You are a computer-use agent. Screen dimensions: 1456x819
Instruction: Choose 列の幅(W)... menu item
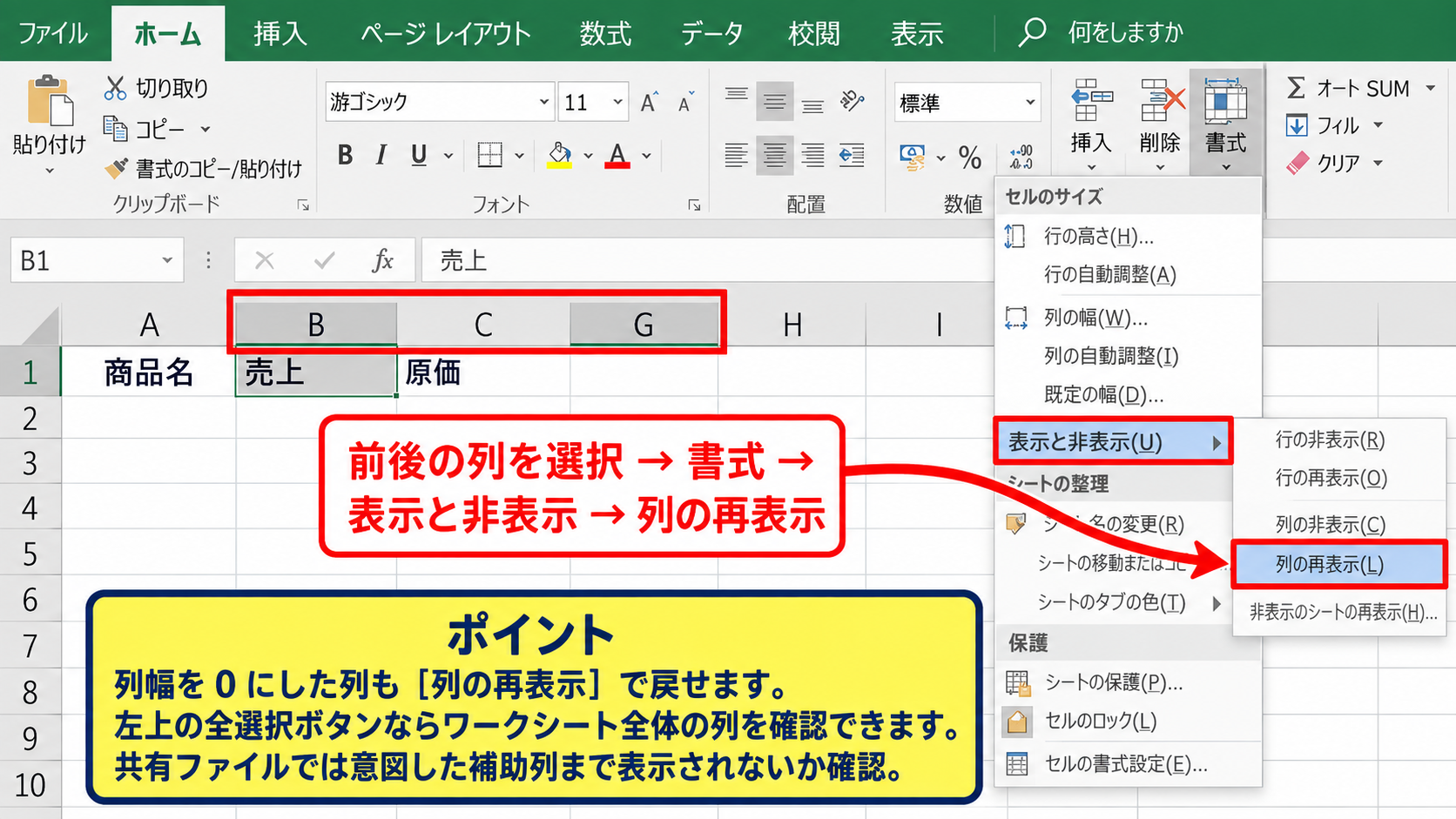click(x=1128, y=318)
